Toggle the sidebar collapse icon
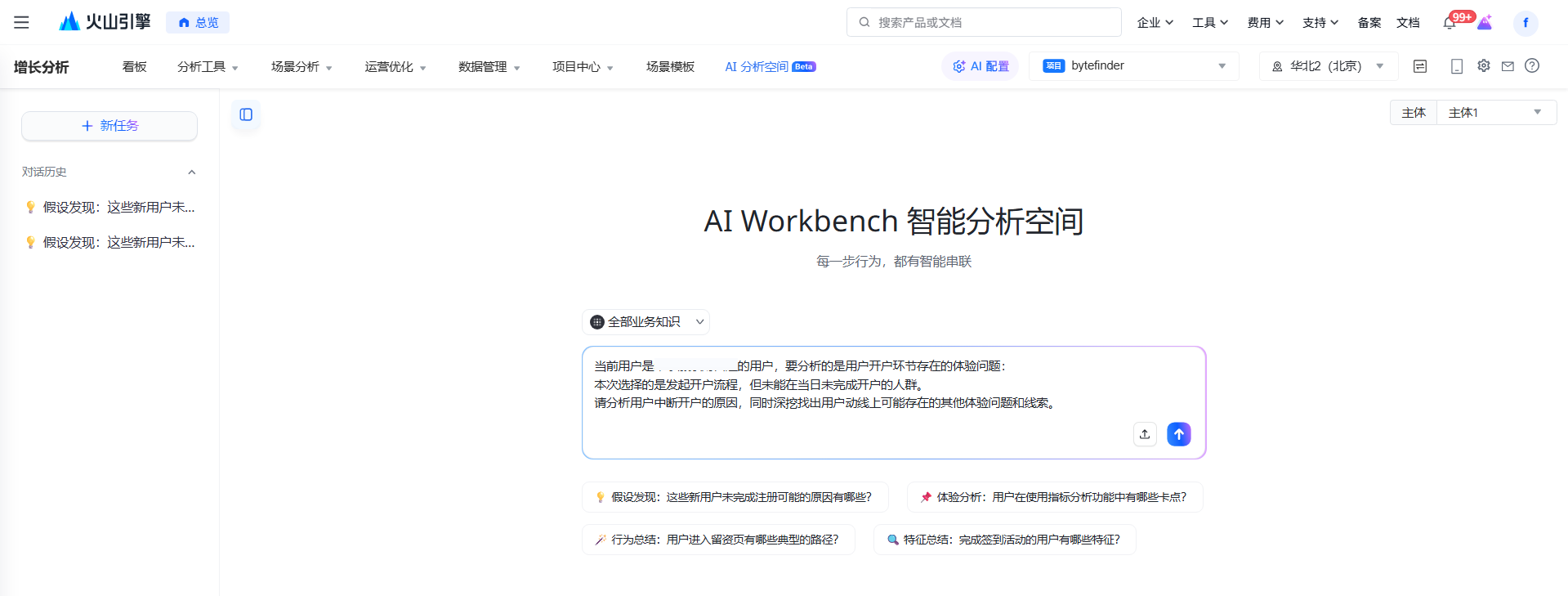 246,114
